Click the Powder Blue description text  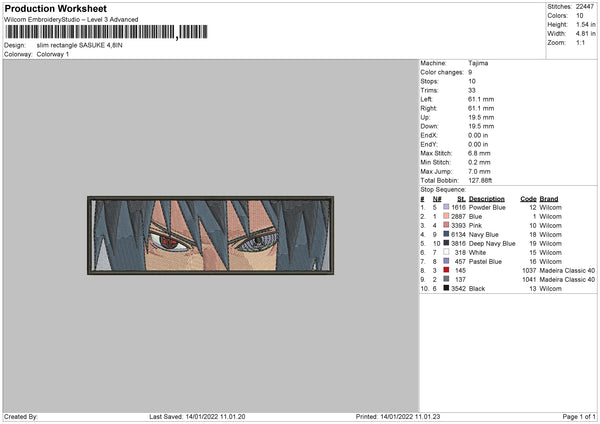487,207
